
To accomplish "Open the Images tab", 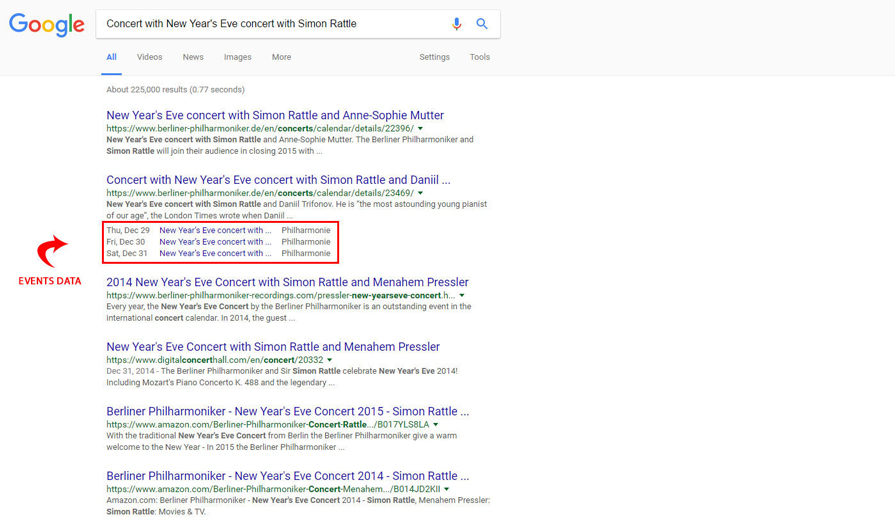I will pyautogui.click(x=237, y=57).
